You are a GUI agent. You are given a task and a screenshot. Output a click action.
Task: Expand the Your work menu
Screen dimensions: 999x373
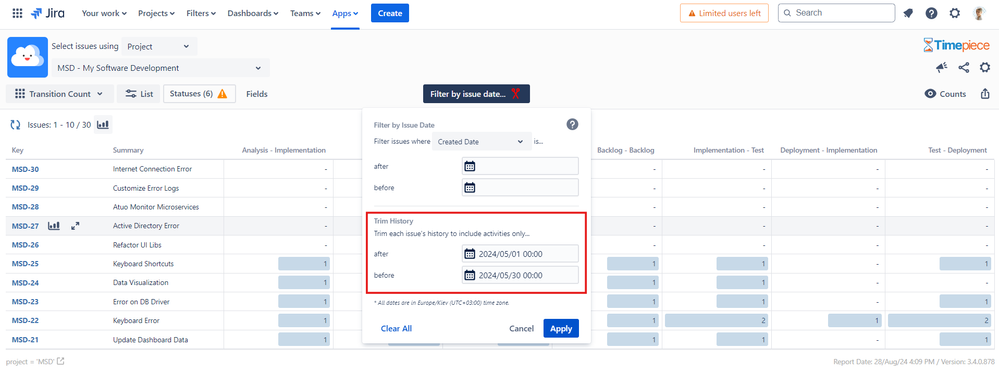click(104, 13)
